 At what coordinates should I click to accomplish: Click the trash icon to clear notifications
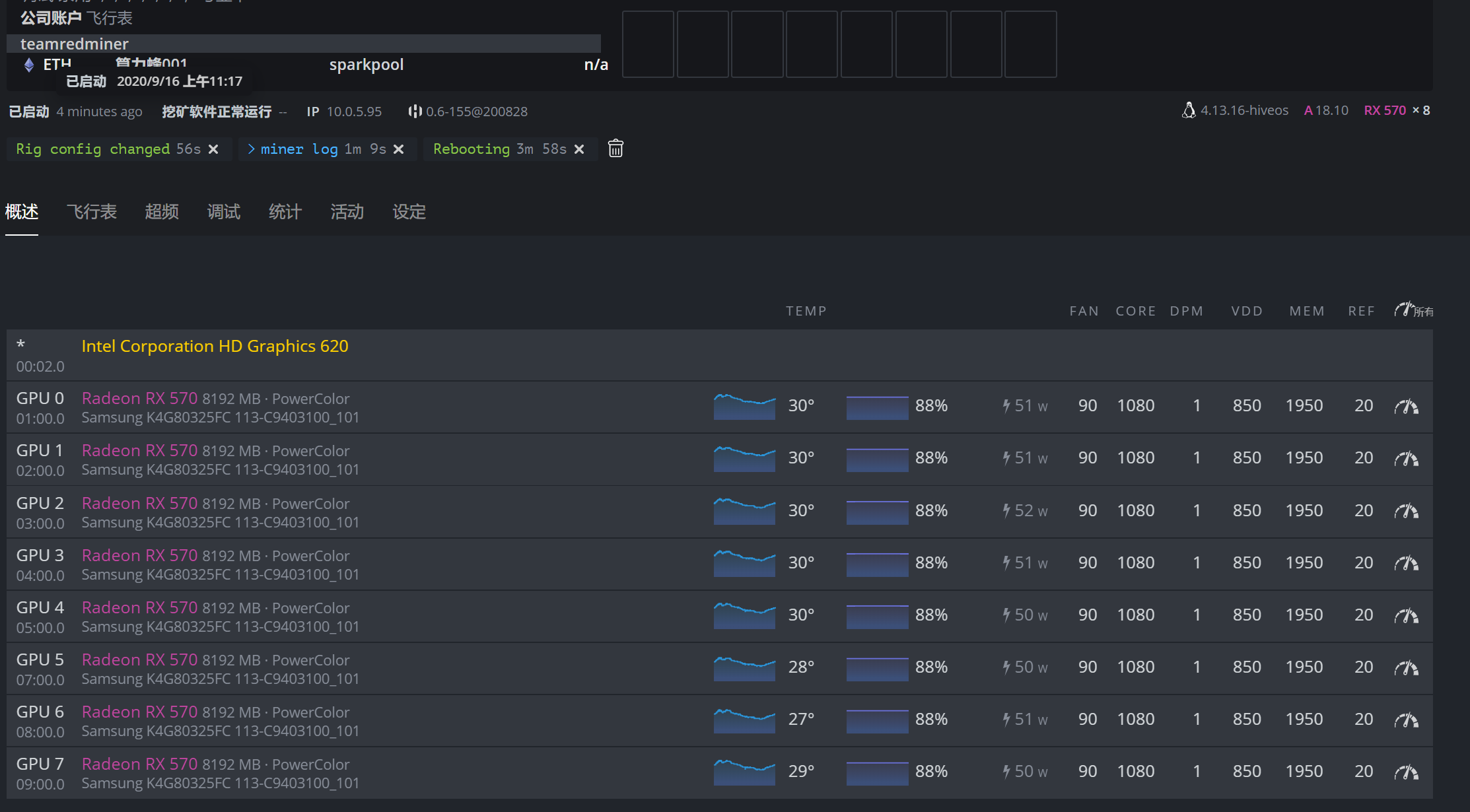[615, 149]
